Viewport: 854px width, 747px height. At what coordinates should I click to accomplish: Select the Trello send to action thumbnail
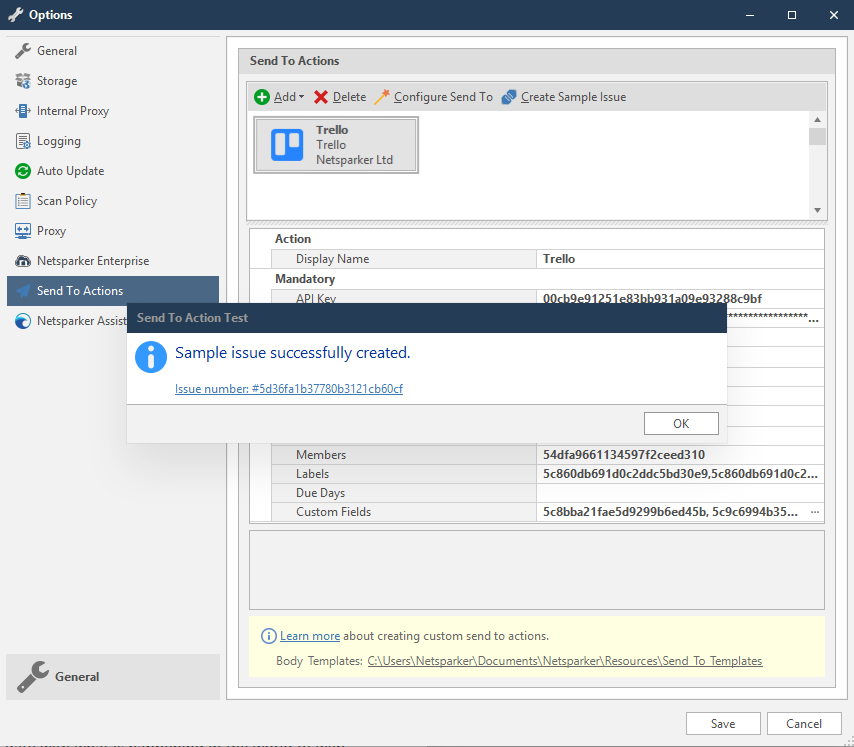coord(336,144)
